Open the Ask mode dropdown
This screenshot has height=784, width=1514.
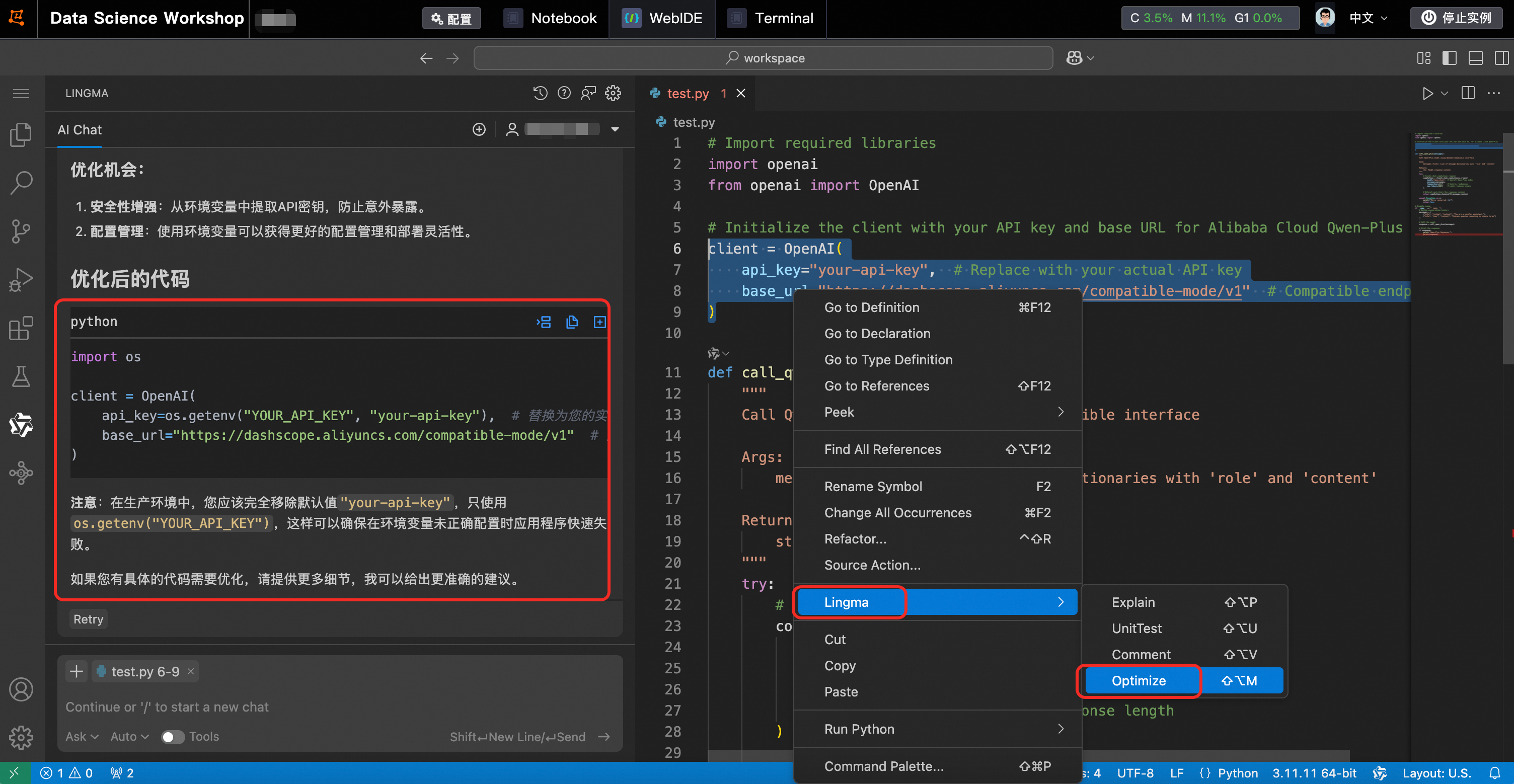click(81, 736)
